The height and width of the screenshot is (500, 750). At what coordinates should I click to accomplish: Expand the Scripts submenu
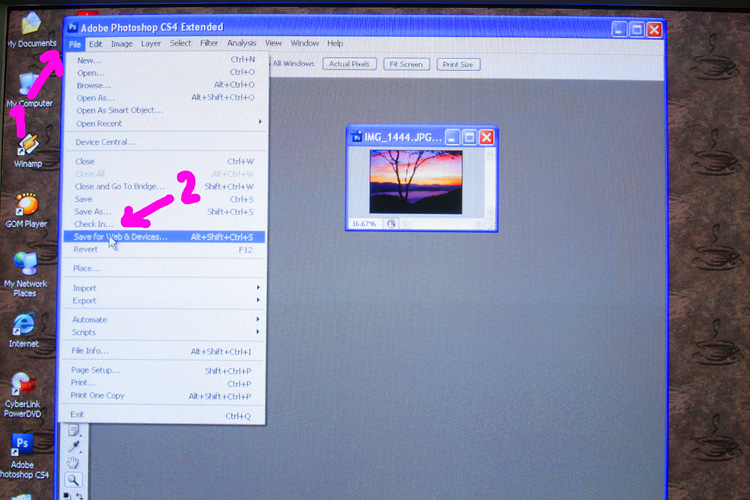tap(164, 332)
